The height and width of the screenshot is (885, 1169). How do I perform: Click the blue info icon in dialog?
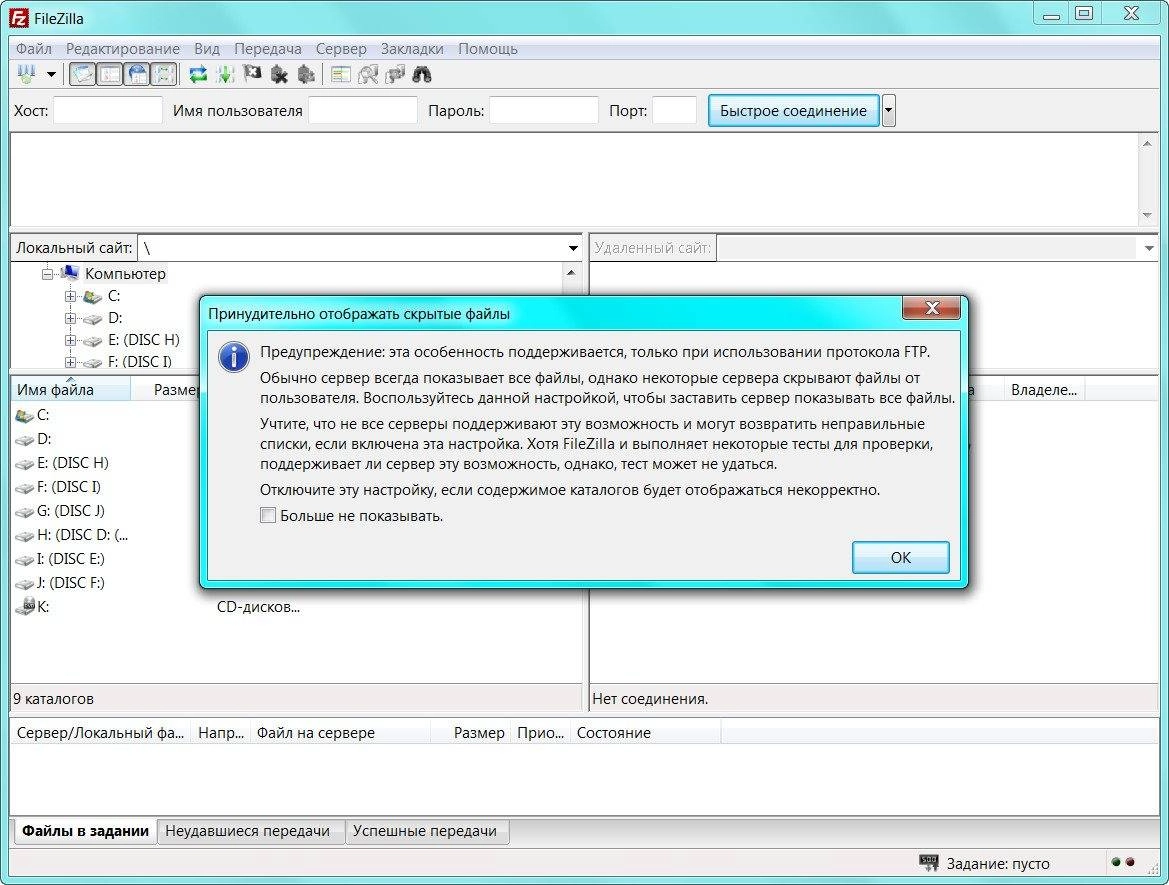click(234, 357)
